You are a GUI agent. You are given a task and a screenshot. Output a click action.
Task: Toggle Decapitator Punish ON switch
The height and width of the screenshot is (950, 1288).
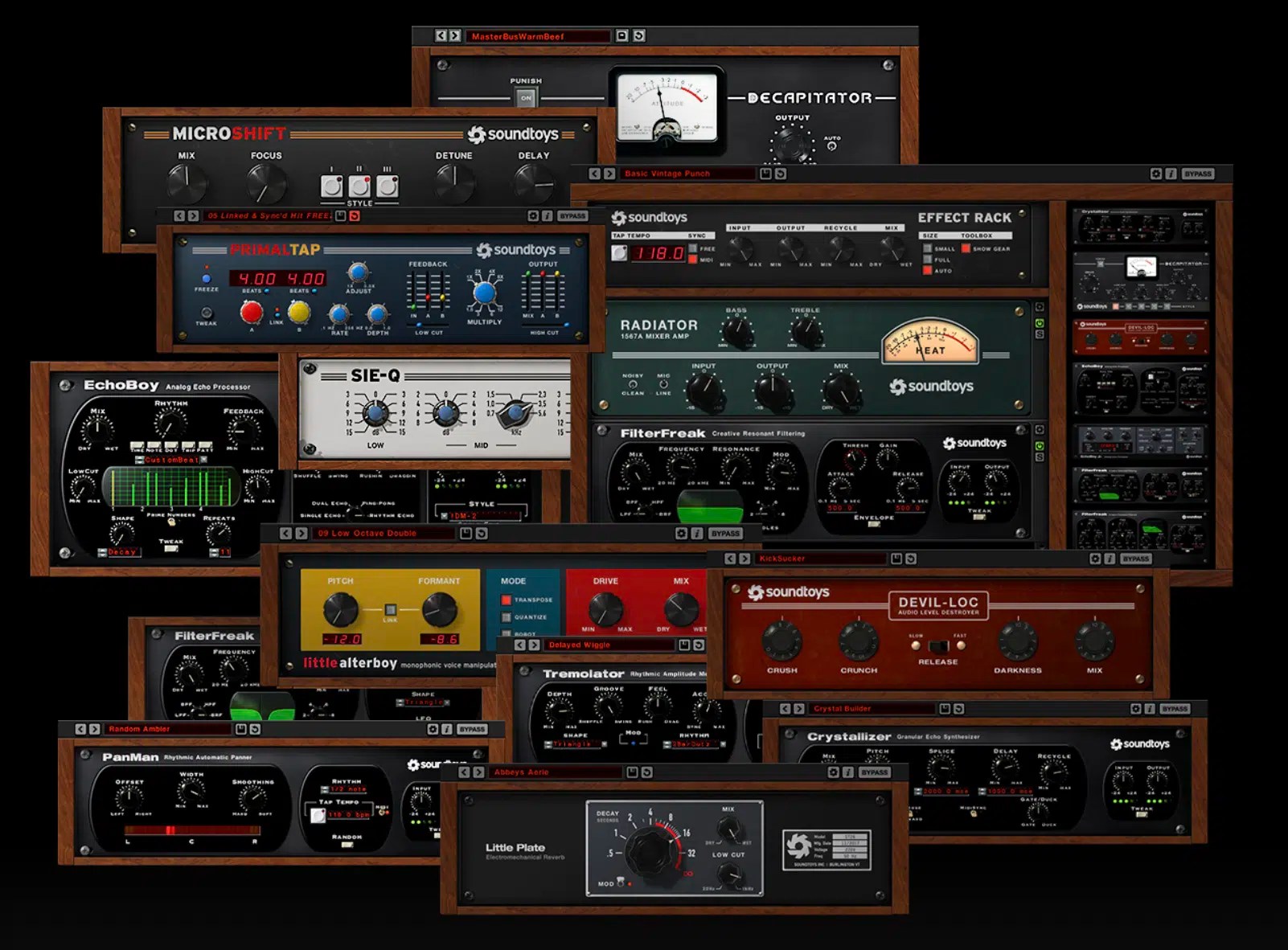526,98
